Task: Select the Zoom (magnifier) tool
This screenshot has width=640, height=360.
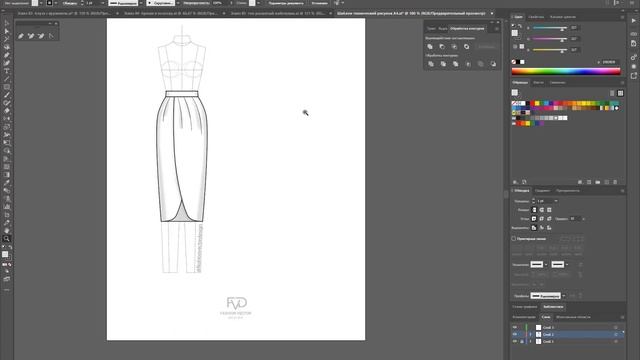Action: click(x=7, y=239)
